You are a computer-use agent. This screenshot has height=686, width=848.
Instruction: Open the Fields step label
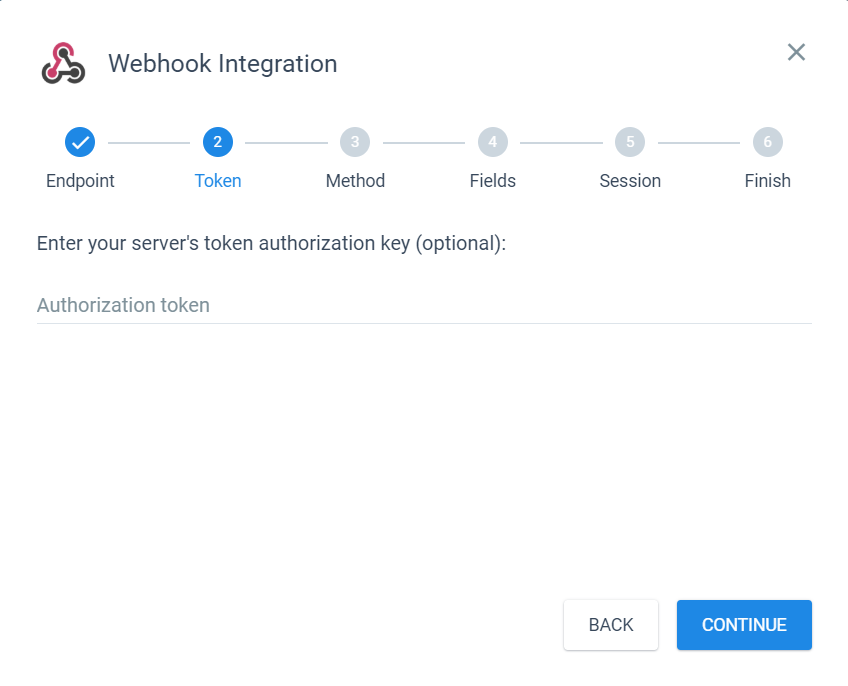pyautogui.click(x=493, y=181)
